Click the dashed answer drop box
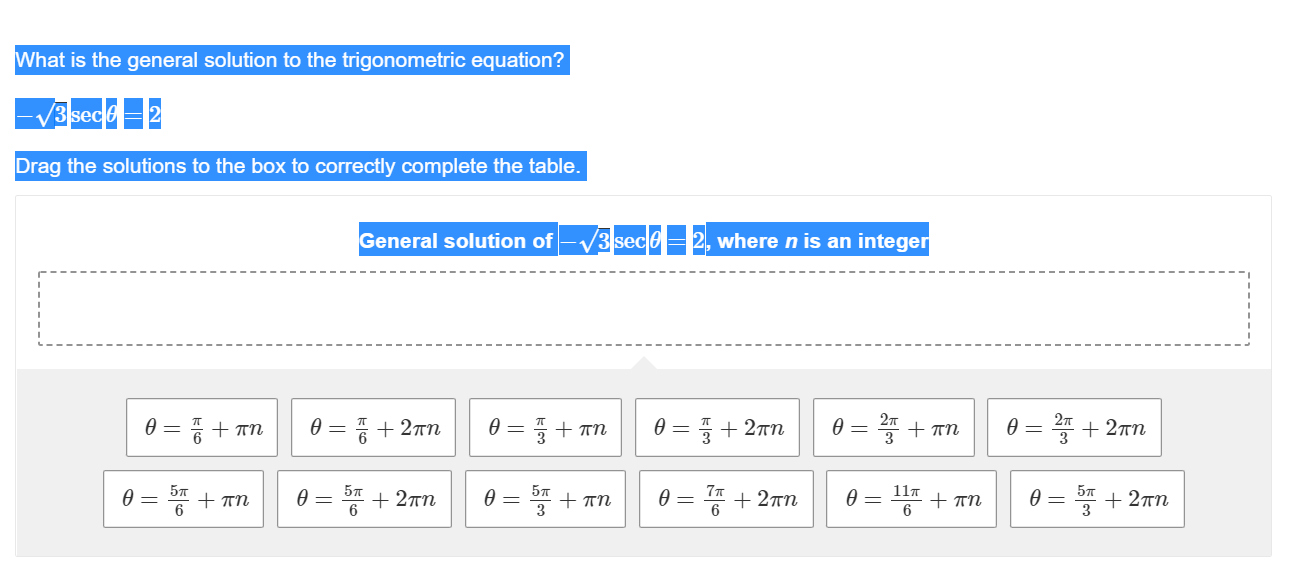The image size is (1289, 567). [644, 308]
